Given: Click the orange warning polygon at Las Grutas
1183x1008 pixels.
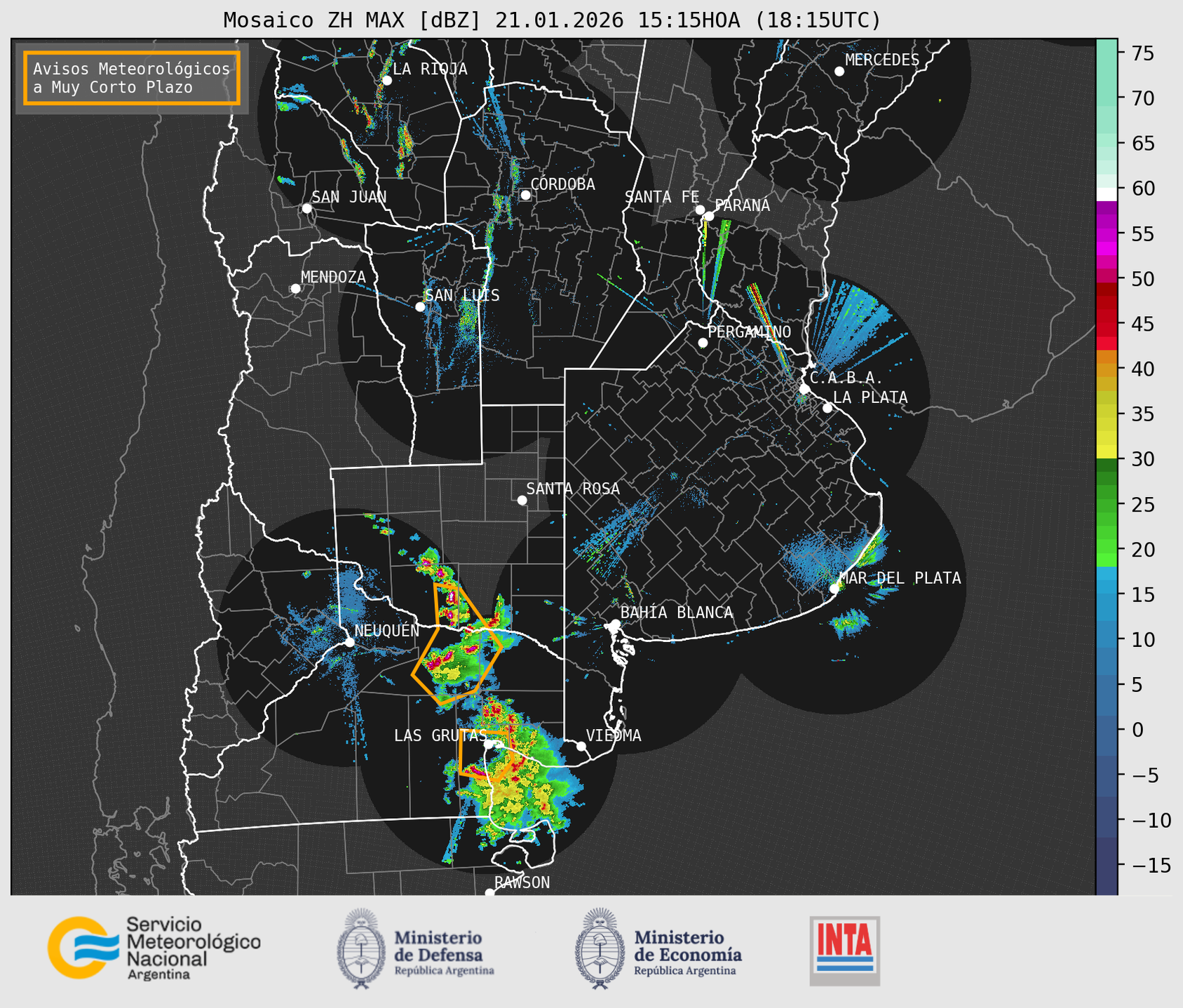Looking at the screenshot, I should point(487,756).
